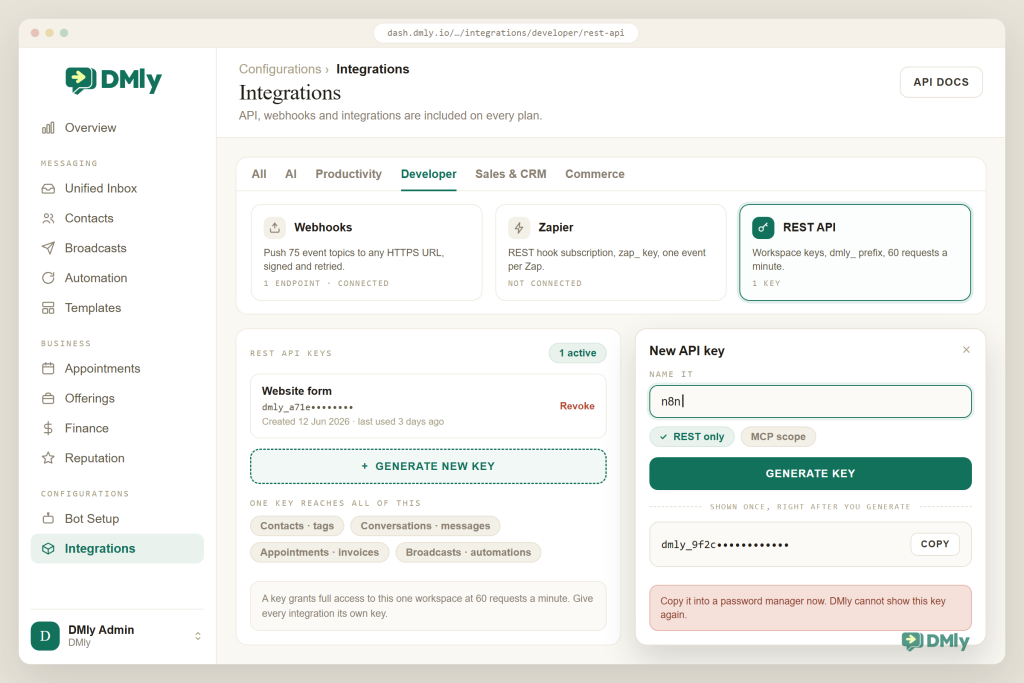
Task: Click the Zapier lightning bolt icon
Action: [x=519, y=227]
